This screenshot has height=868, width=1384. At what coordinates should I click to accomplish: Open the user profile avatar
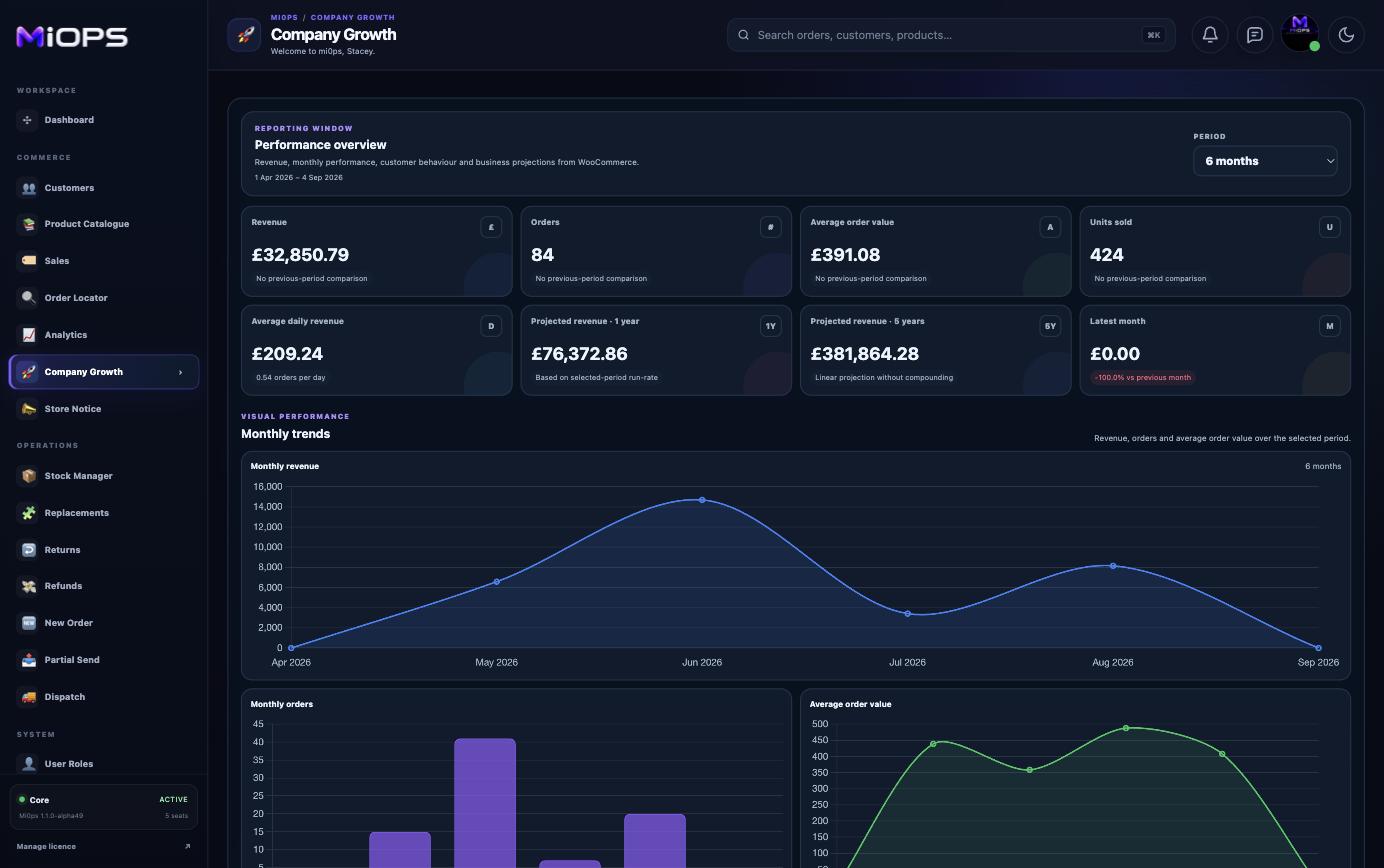pyautogui.click(x=1300, y=33)
